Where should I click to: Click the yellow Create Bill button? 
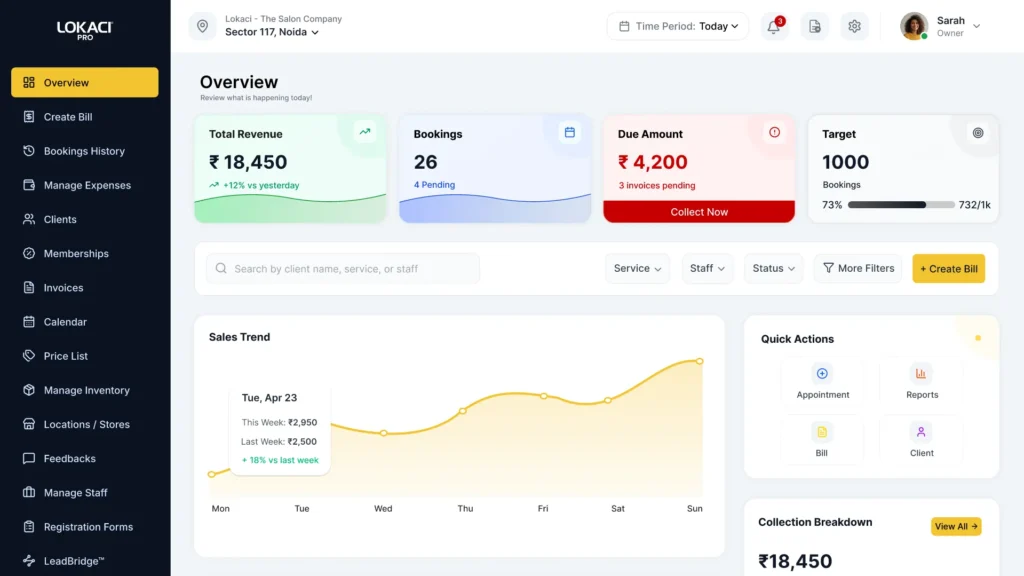click(948, 269)
